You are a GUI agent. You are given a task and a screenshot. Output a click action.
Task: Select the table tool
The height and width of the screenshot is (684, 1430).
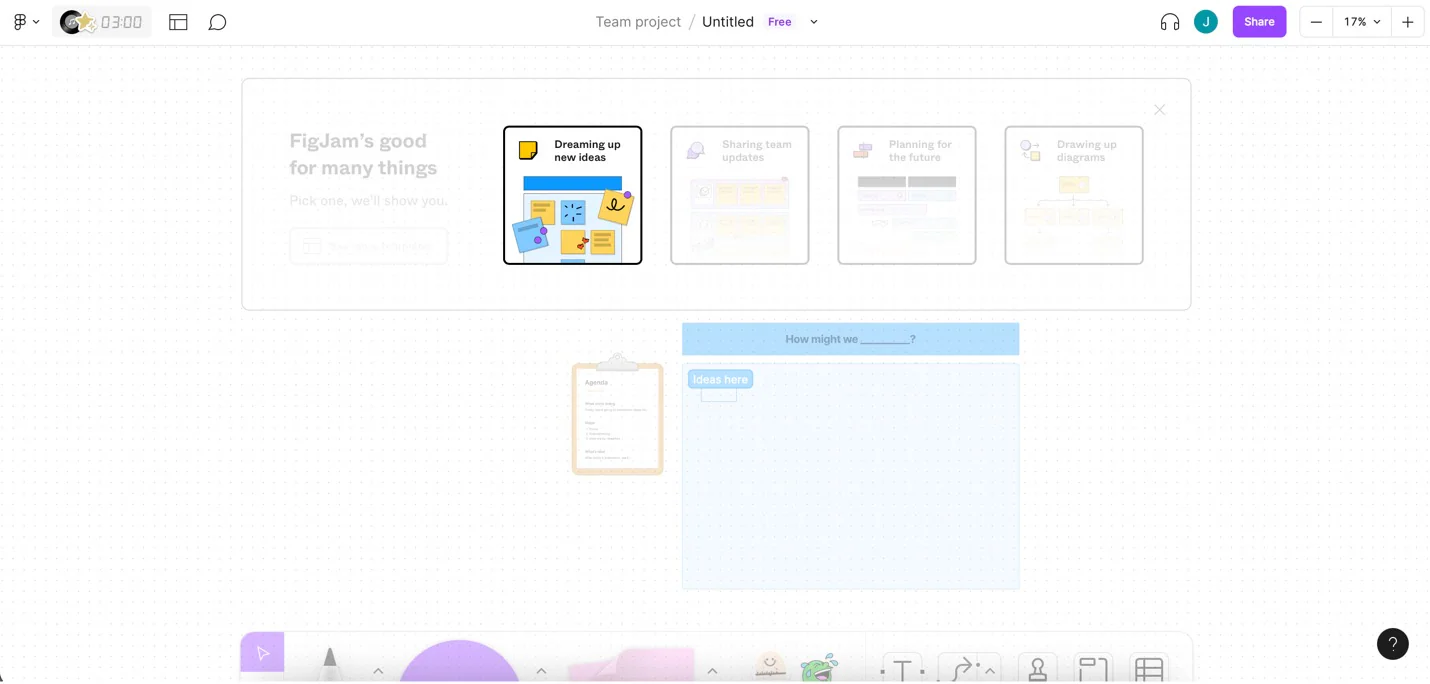tap(1149, 670)
